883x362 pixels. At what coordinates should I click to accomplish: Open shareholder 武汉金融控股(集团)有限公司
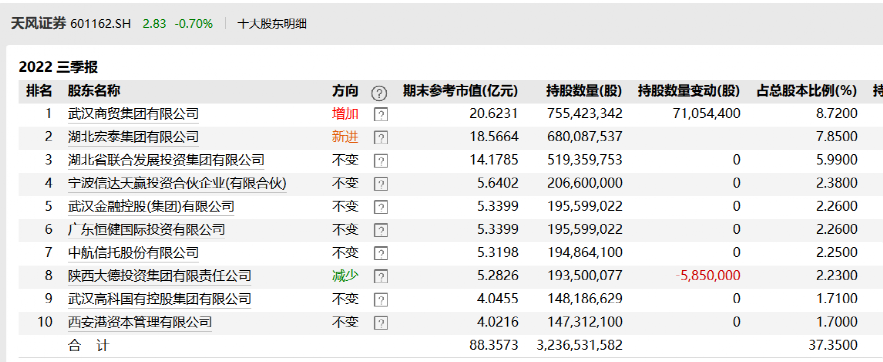(x=150, y=206)
